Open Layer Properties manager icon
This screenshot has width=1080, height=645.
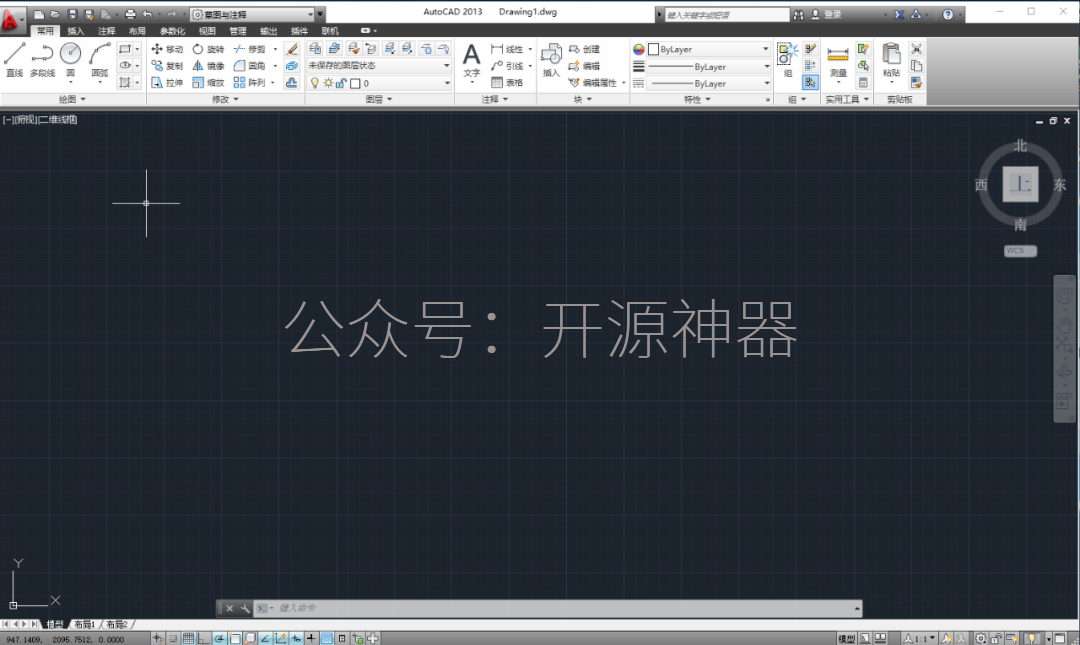(x=315, y=48)
